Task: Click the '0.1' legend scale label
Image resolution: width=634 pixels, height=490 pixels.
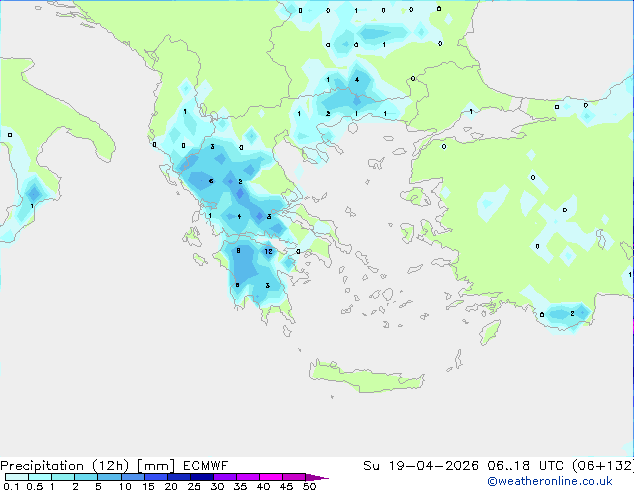Action: [11, 486]
